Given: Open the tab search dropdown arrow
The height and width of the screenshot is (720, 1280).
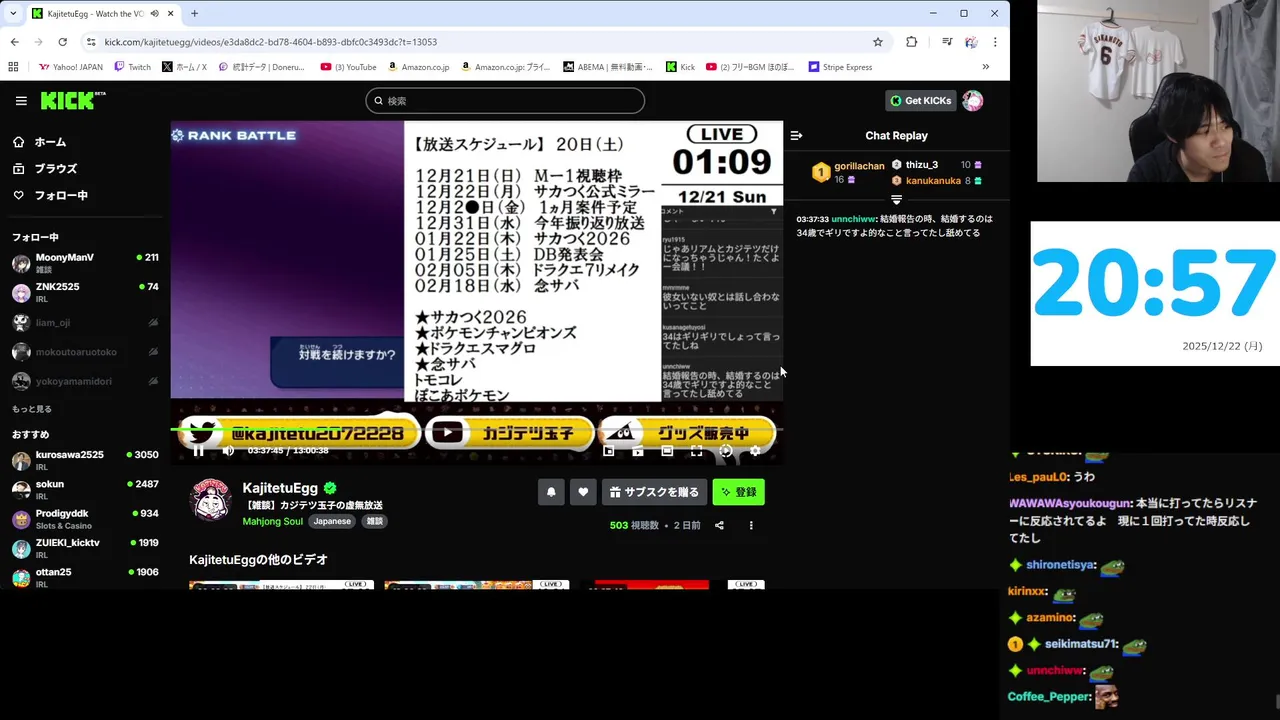Looking at the screenshot, I should [13, 14].
